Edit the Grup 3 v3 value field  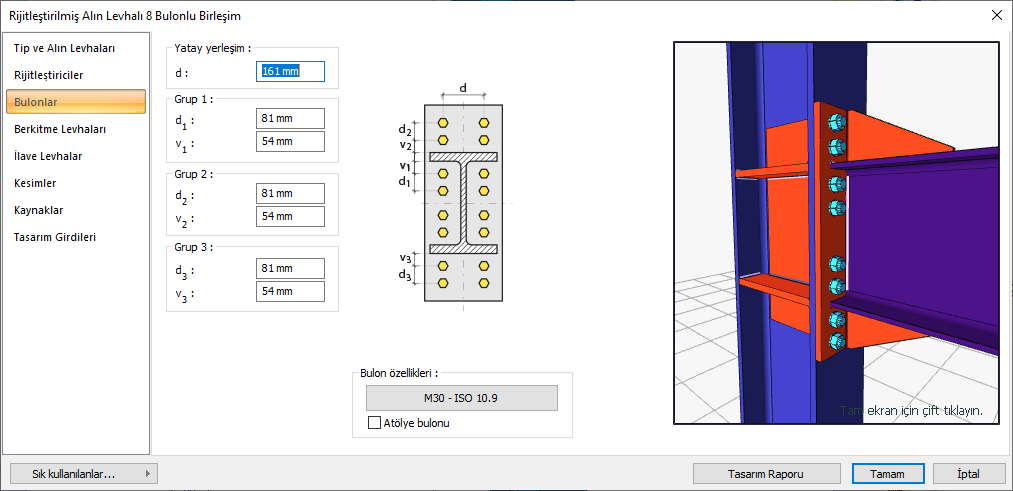[x=290, y=291]
